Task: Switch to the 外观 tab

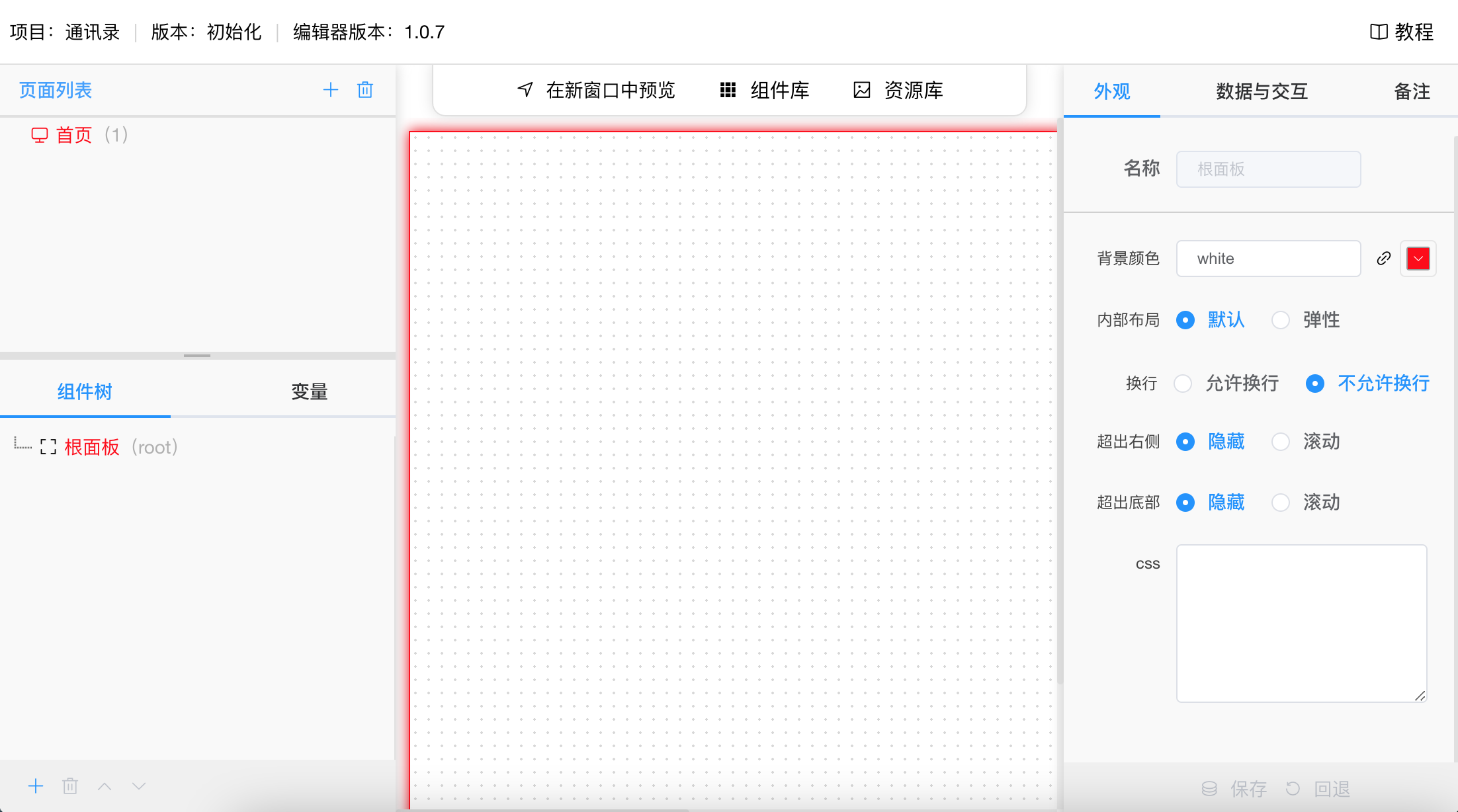Action: coord(1112,91)
